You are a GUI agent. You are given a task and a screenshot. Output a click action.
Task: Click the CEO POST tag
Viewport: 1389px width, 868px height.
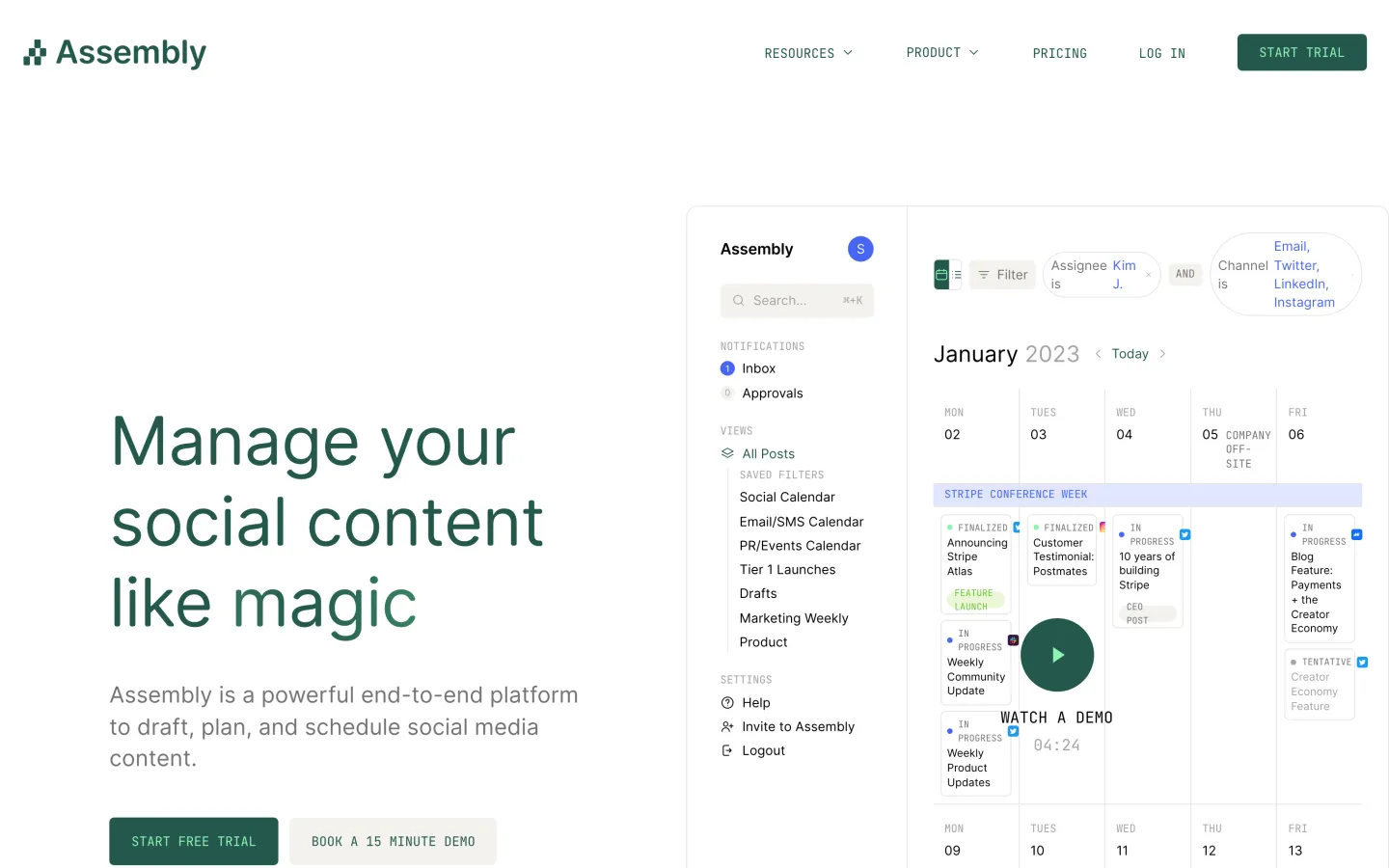point(1148,613)
